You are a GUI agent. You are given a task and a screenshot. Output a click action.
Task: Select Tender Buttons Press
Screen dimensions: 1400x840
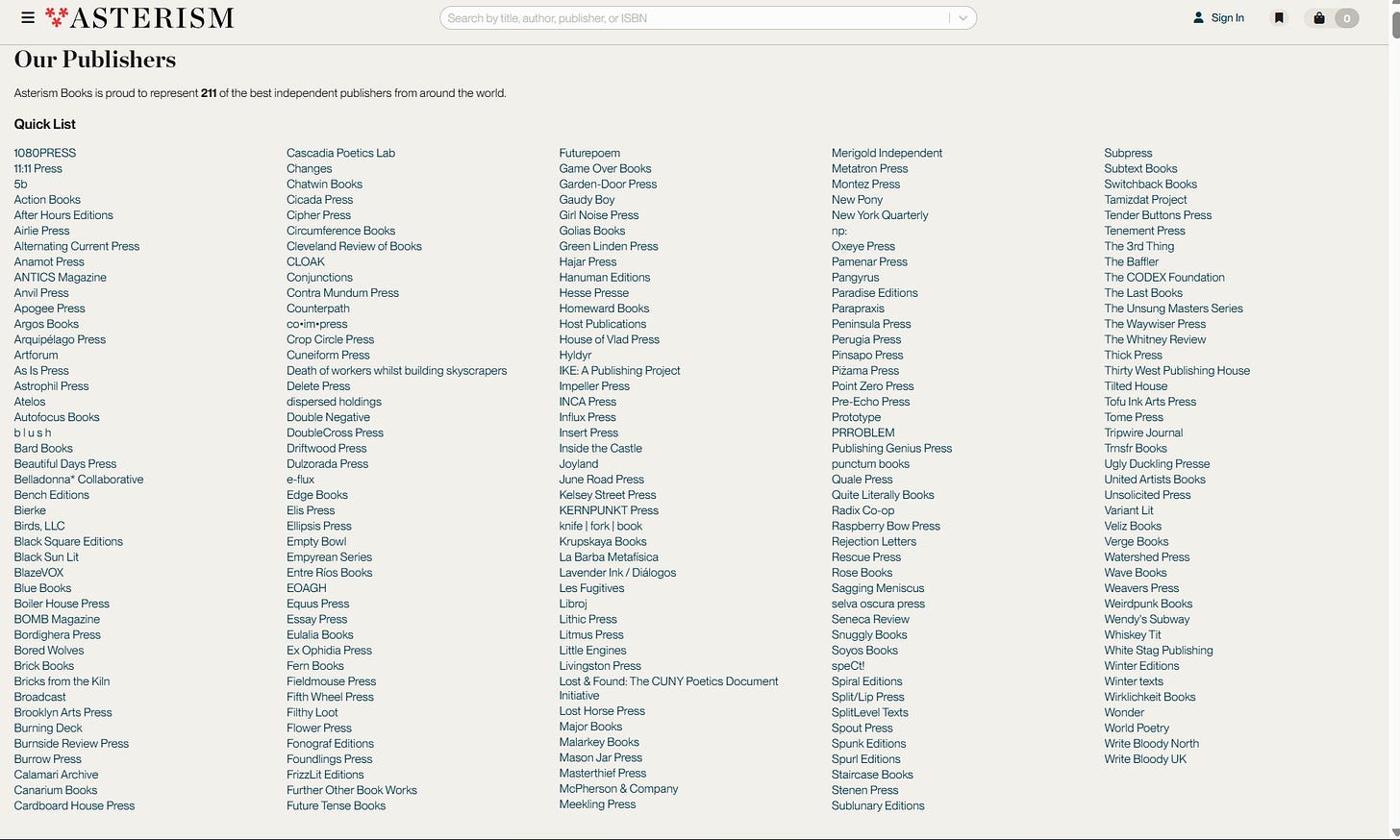tap(1158, 214)
